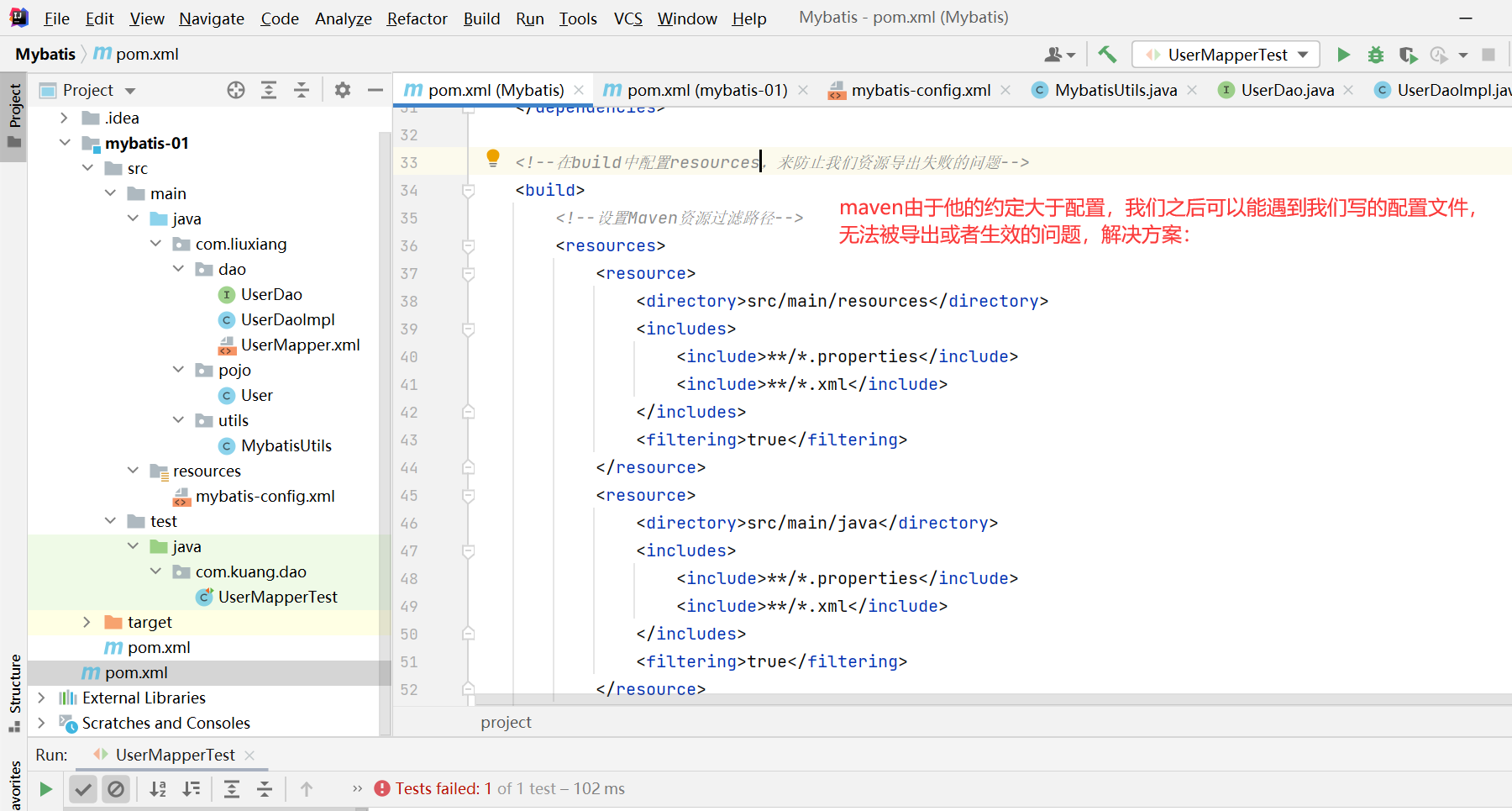Collapse the dao package node
Image resolution: width=1512 pixels, height=811 pixels.
178,269
